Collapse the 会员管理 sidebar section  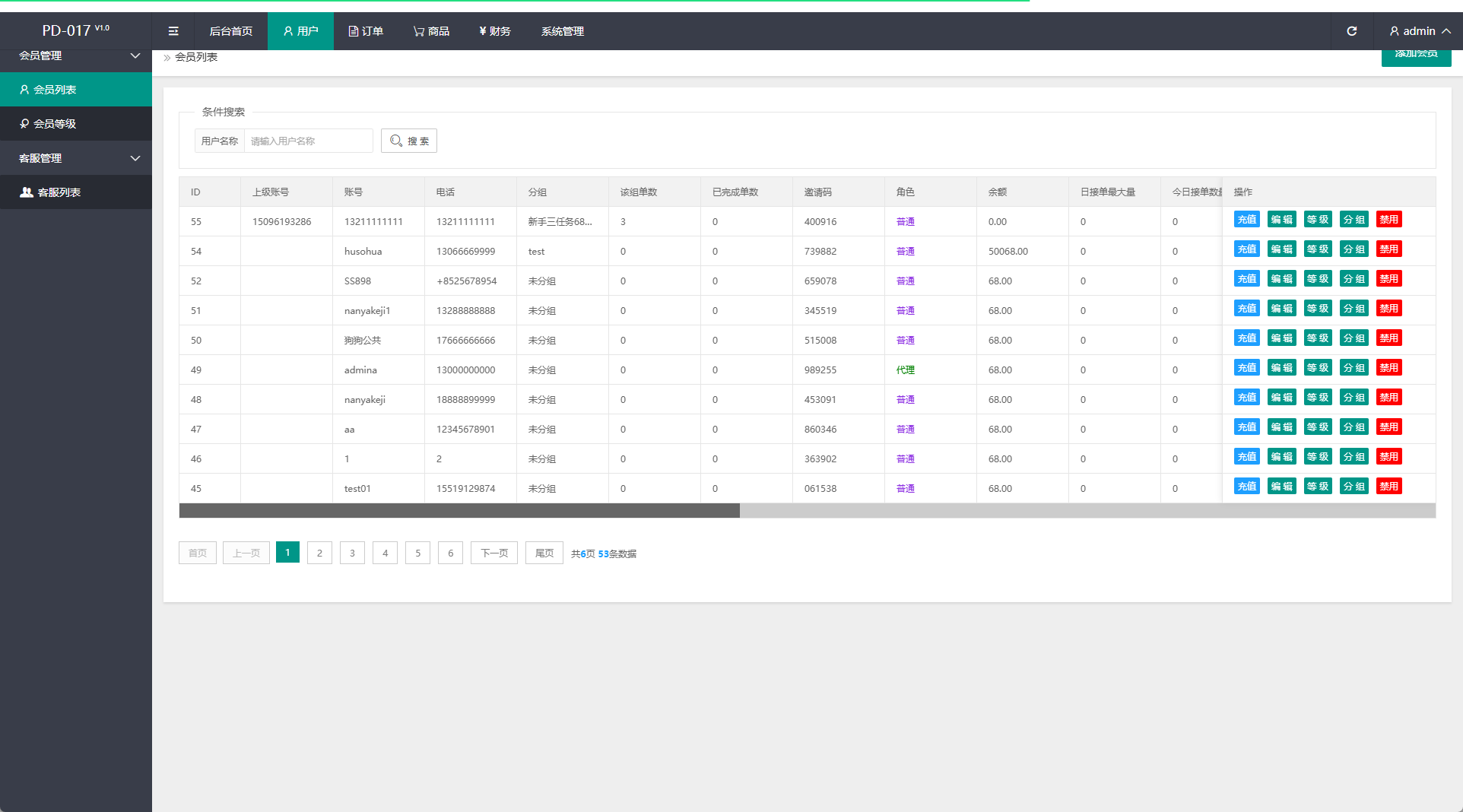pyautogui.click(x=76, y=56)
